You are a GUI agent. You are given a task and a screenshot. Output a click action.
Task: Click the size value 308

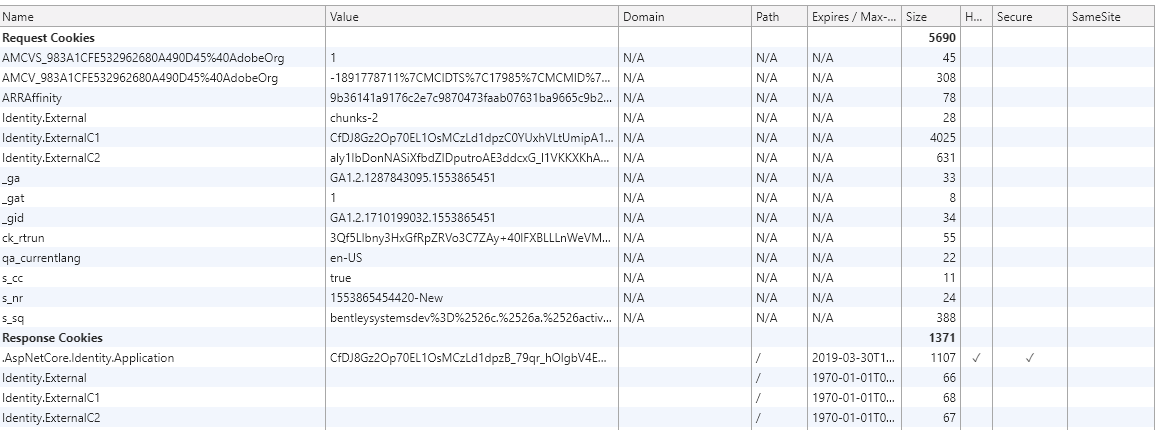946,77
